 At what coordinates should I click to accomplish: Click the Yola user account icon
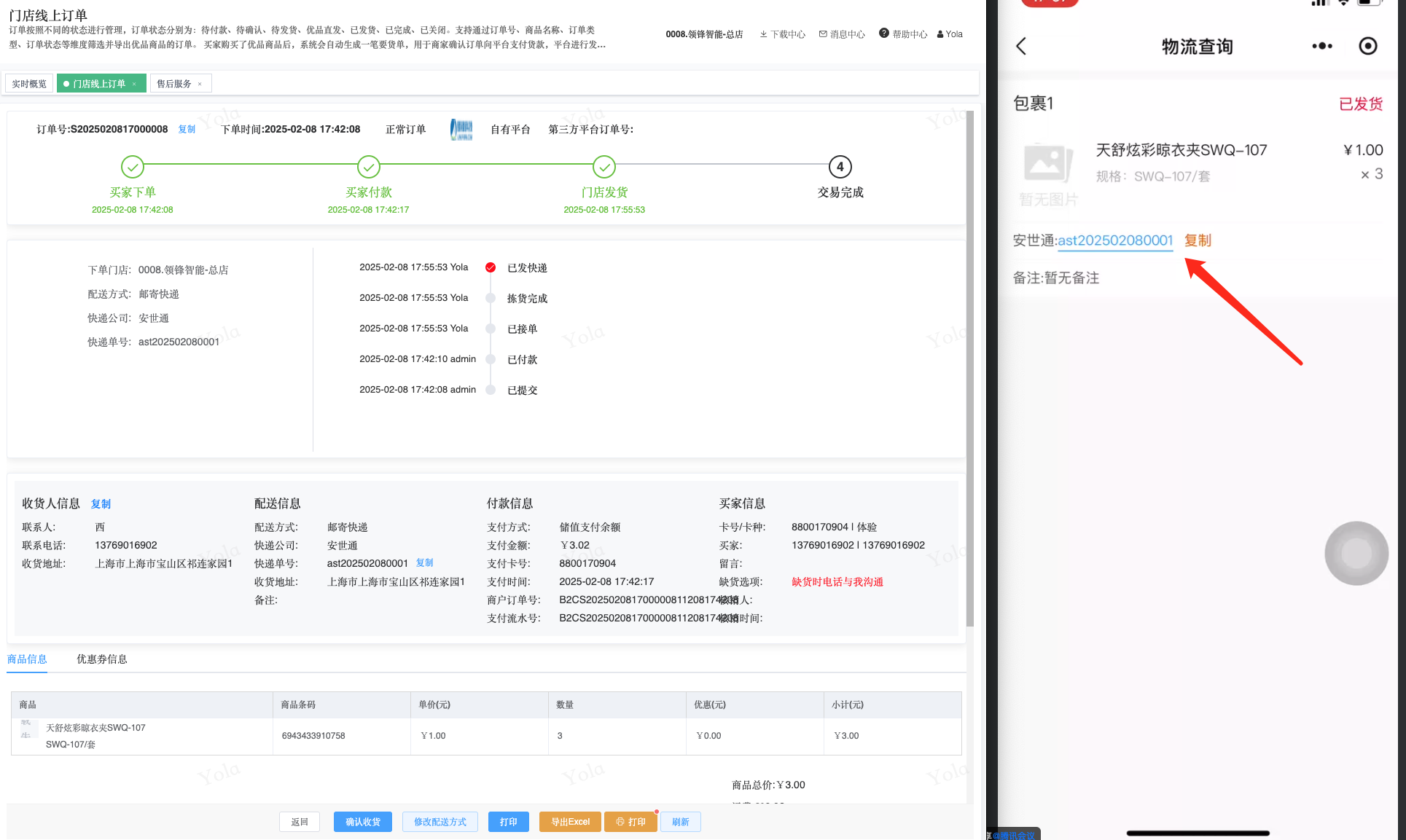point(940,34)
